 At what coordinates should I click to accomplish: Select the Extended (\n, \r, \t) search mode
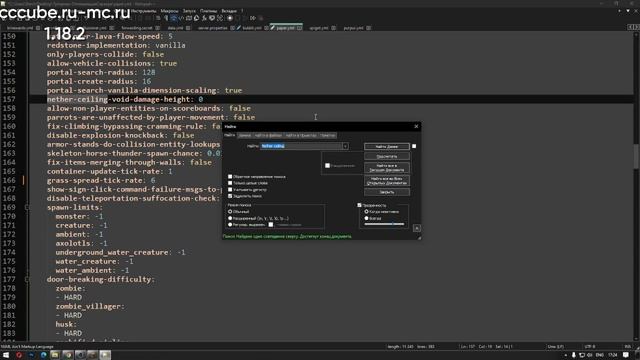[230, 218]
